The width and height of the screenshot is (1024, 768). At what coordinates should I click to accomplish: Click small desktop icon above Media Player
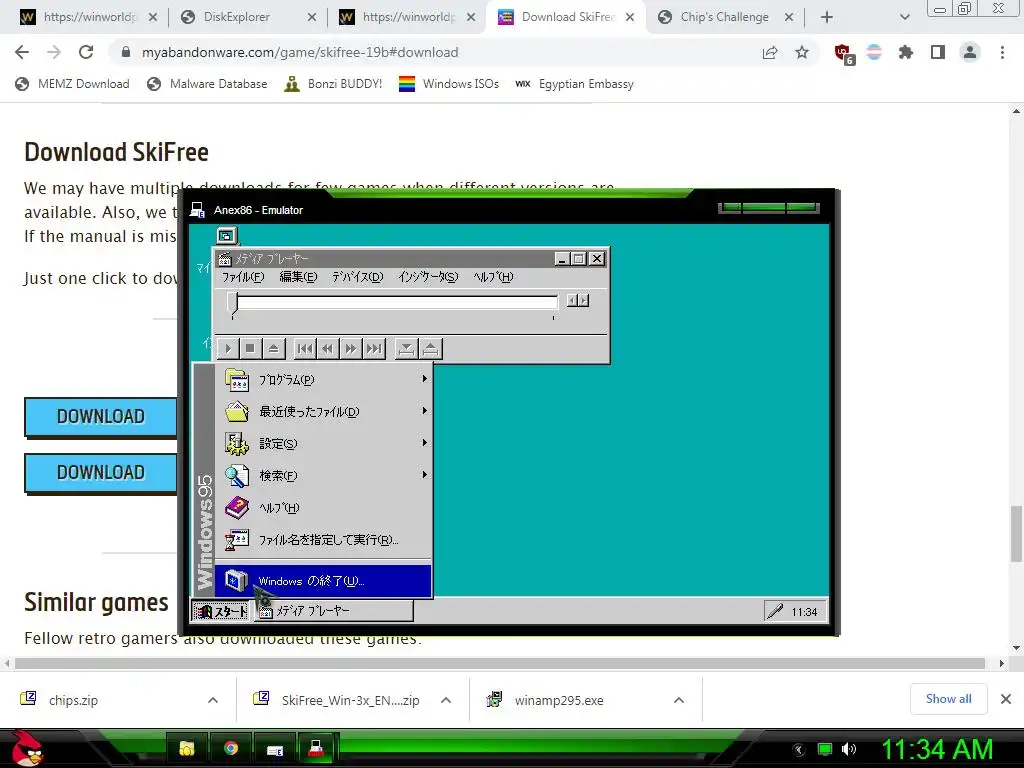pyautogui.click(x=227, y=236)
